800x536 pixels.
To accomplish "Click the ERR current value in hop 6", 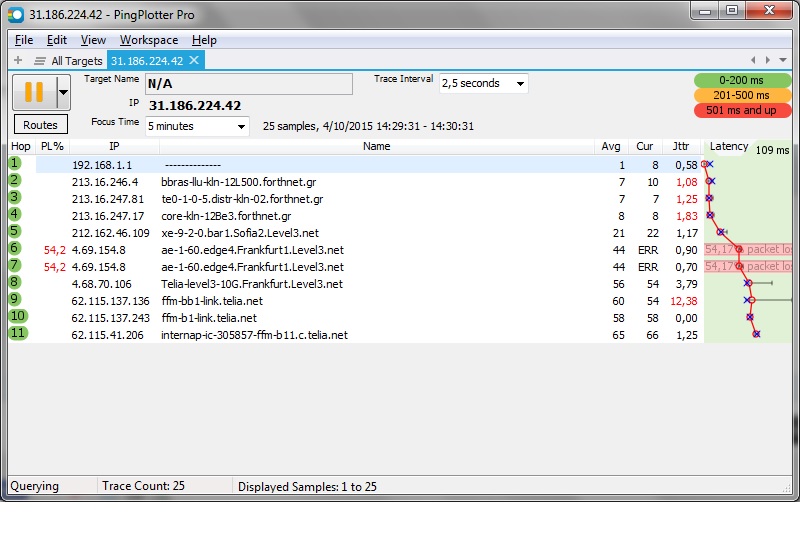I will (648, 250).
